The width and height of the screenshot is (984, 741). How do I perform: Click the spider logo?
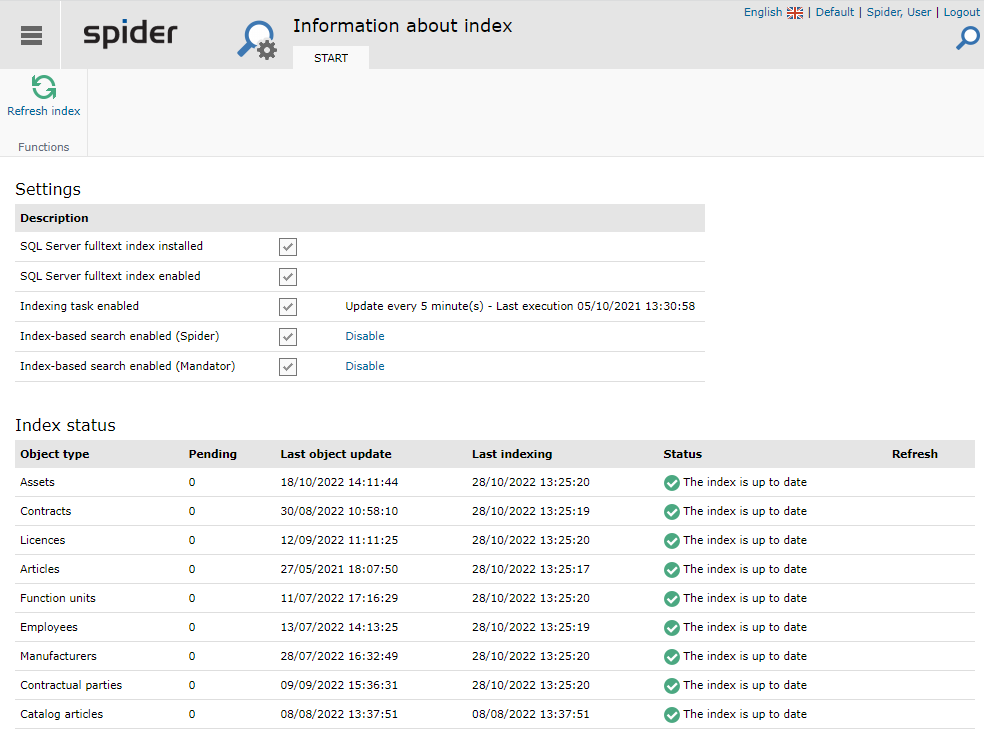(131, 33)
